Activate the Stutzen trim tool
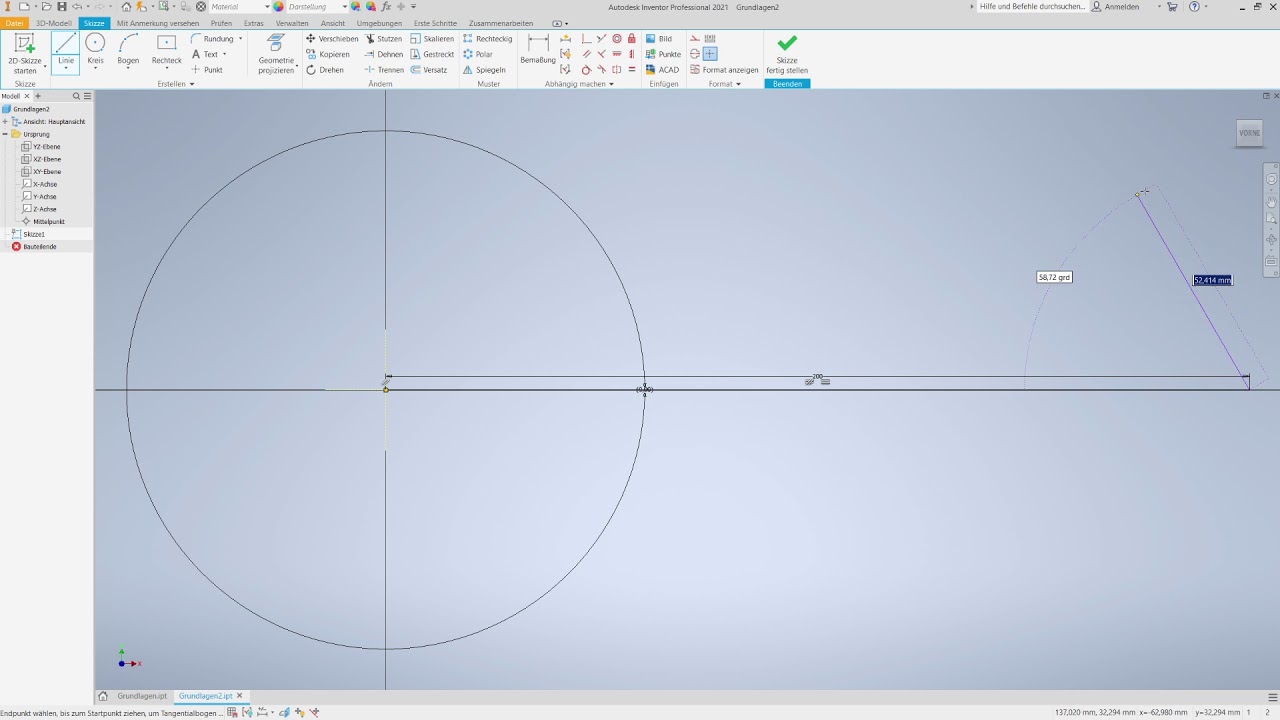 coord(384,39)
